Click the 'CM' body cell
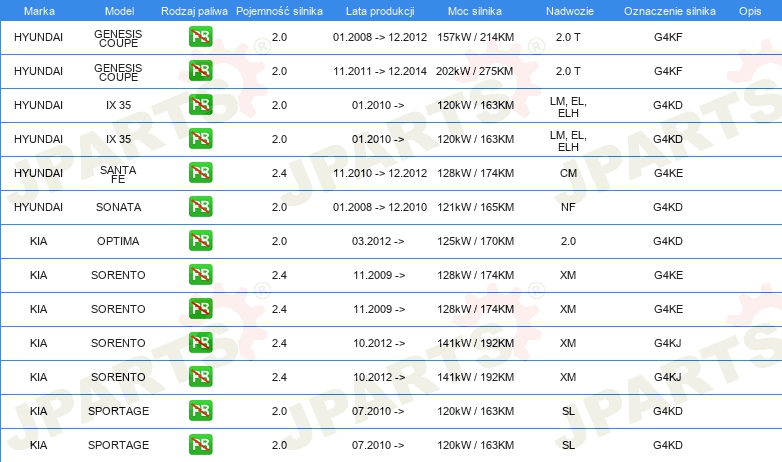Viewport: 782px width, 462px height. (568, 173)
